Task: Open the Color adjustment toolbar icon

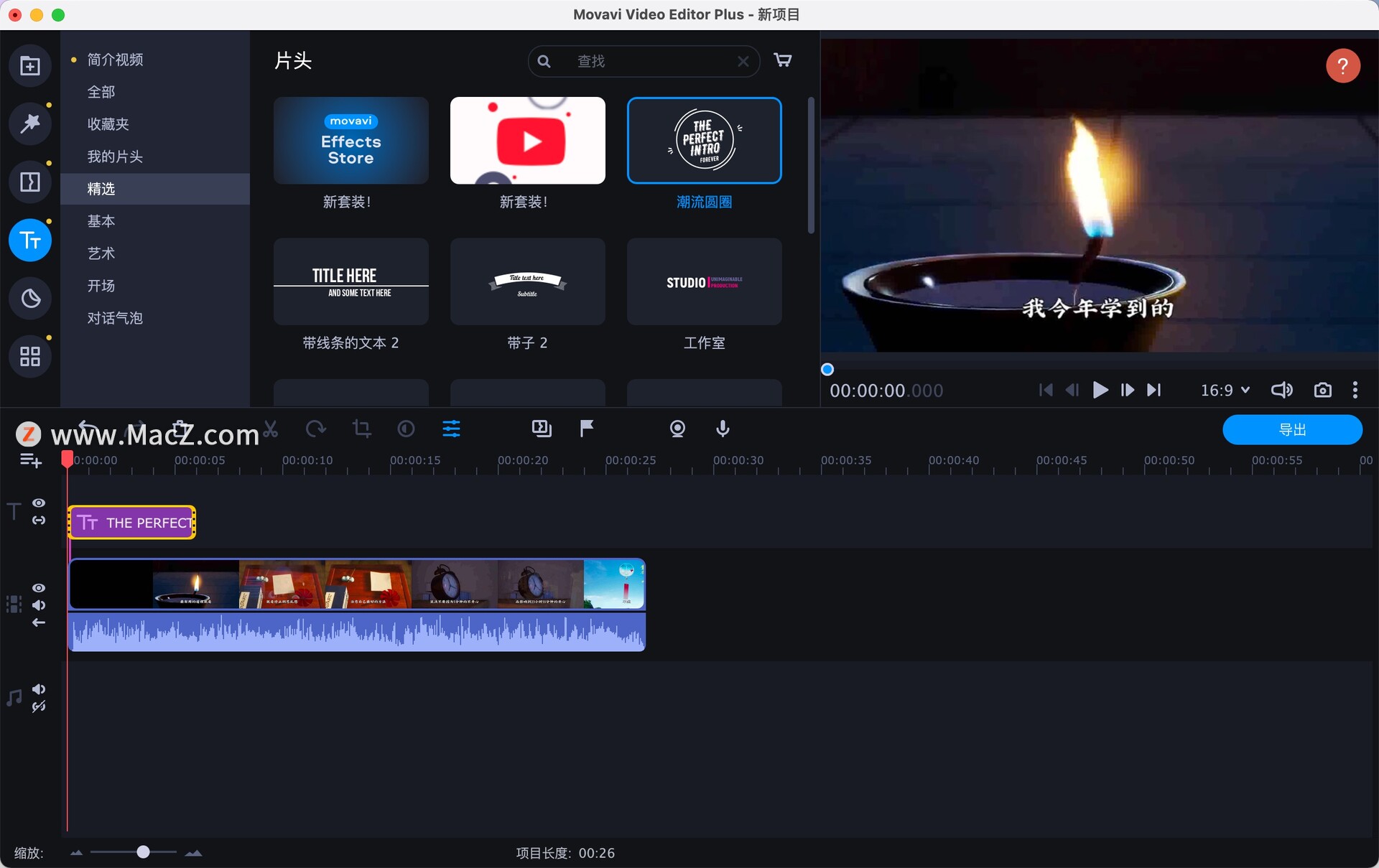Action: 406,429
